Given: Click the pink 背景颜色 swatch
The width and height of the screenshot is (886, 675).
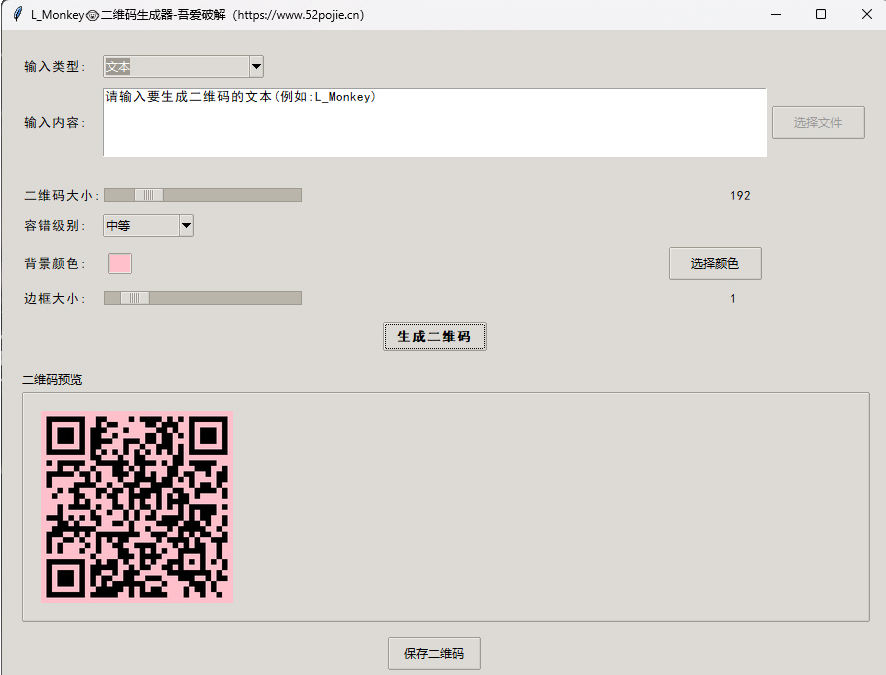Looking at the screenshot, I should 120,264.
